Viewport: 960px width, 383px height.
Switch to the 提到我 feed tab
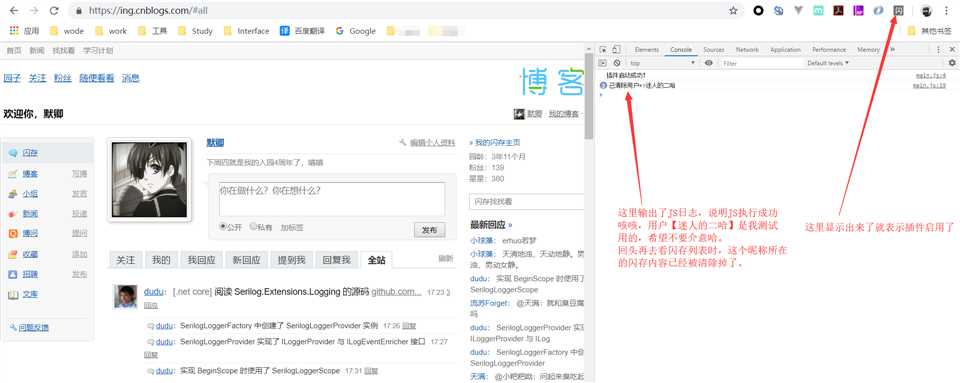[292, 260]
